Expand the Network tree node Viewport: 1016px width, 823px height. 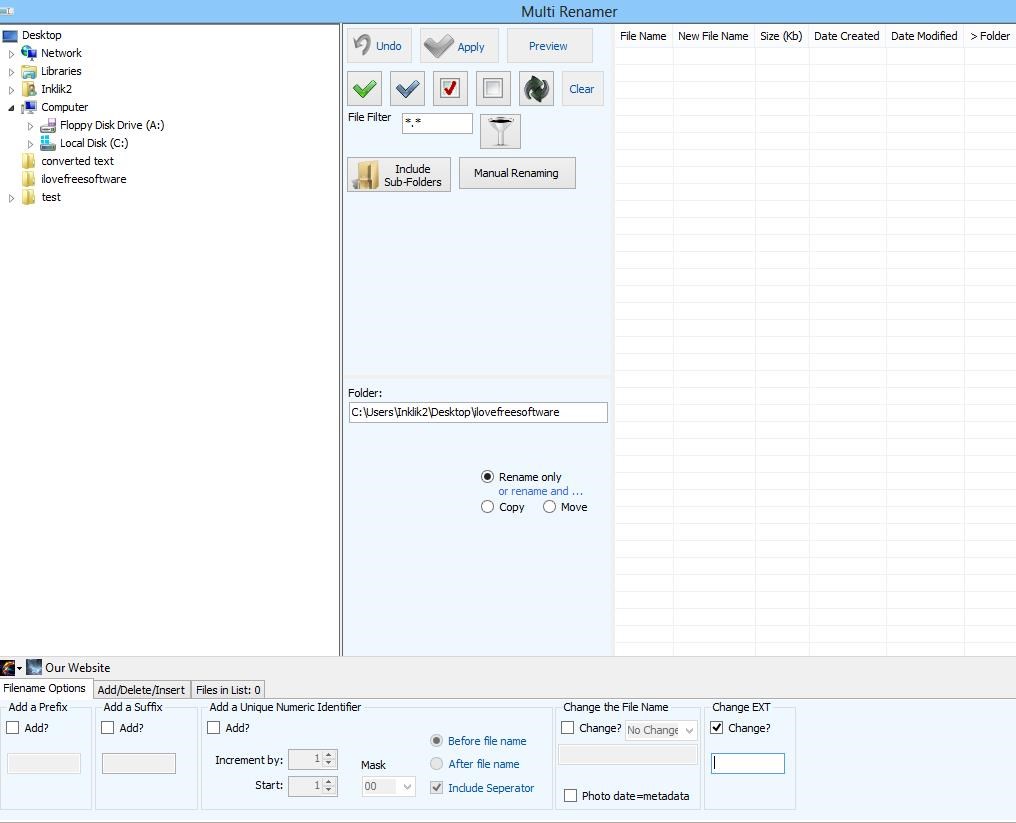[11, 54]
